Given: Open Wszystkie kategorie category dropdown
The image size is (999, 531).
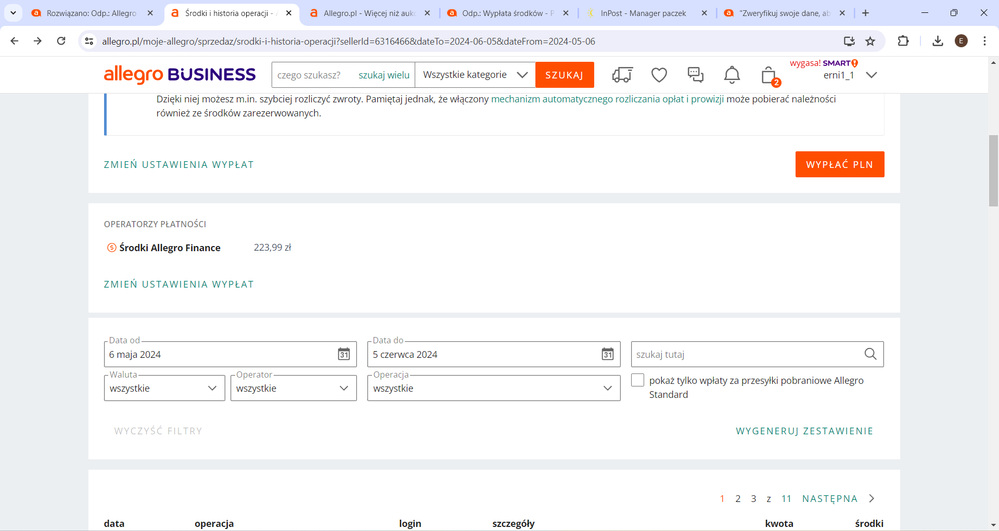Looking at the screenshot, I should tap(475, 75).
